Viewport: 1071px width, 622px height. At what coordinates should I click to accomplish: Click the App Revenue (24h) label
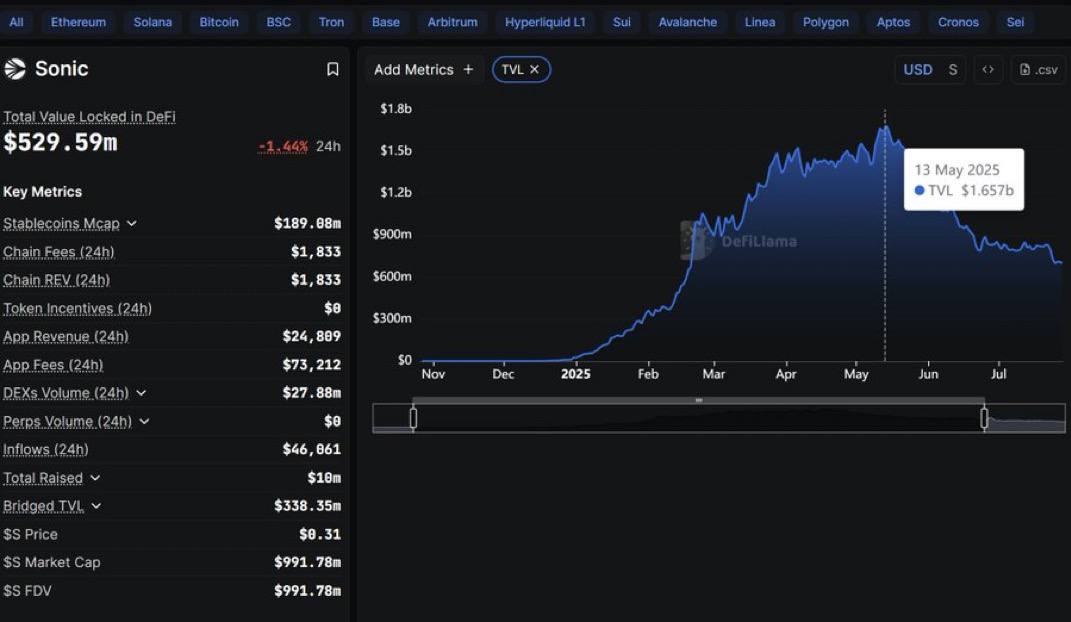pyautogui.click(x=66, y=337)
